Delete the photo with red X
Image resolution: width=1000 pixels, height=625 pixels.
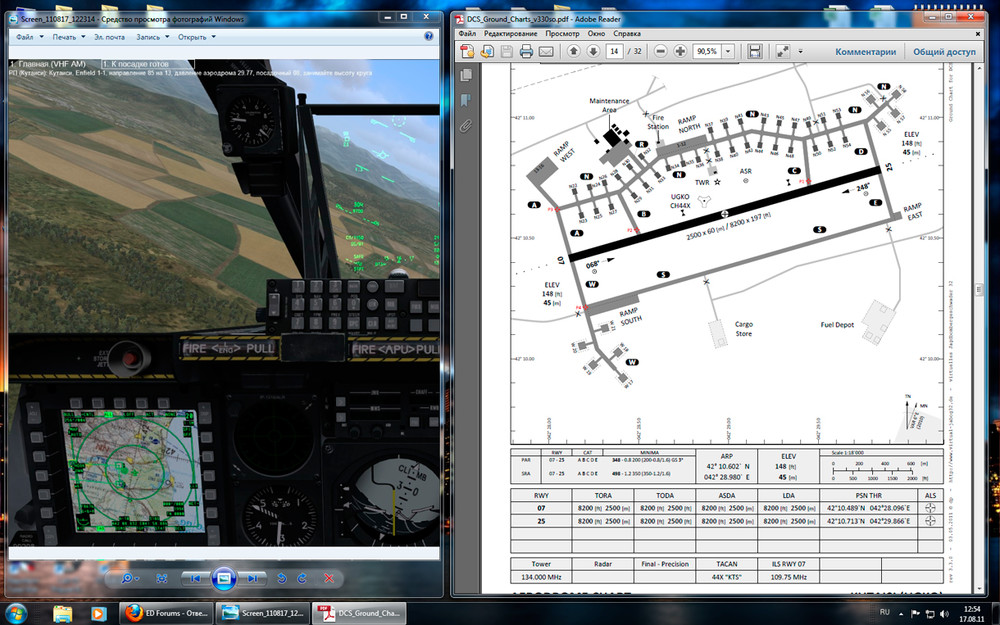tap(329, 578)
